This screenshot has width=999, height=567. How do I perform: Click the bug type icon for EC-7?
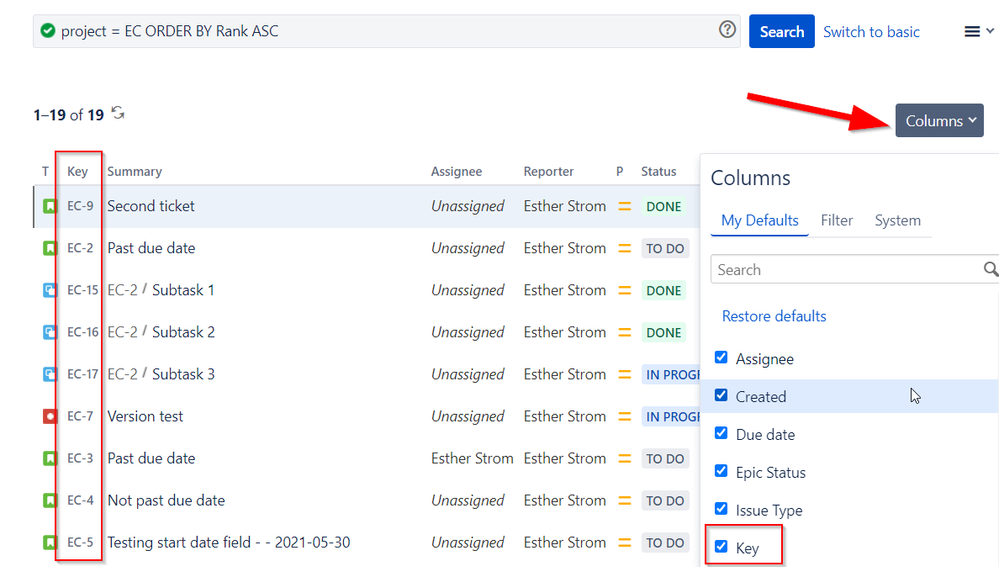50,417
